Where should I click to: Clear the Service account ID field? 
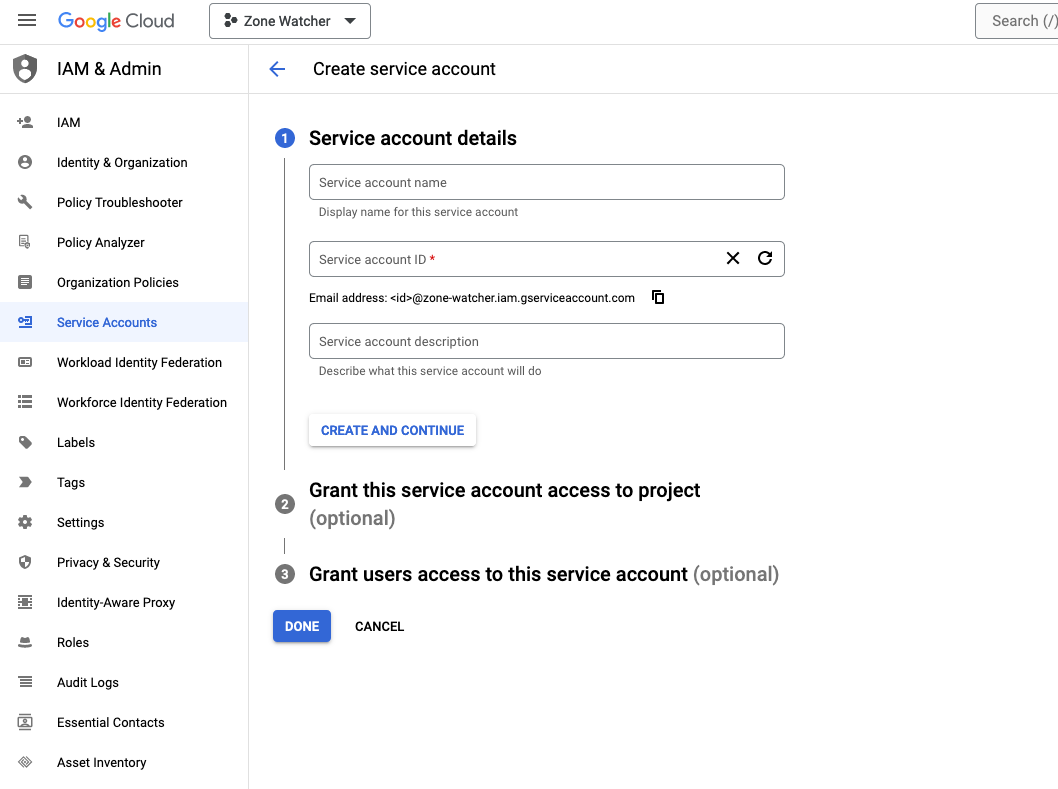[733, 259]
